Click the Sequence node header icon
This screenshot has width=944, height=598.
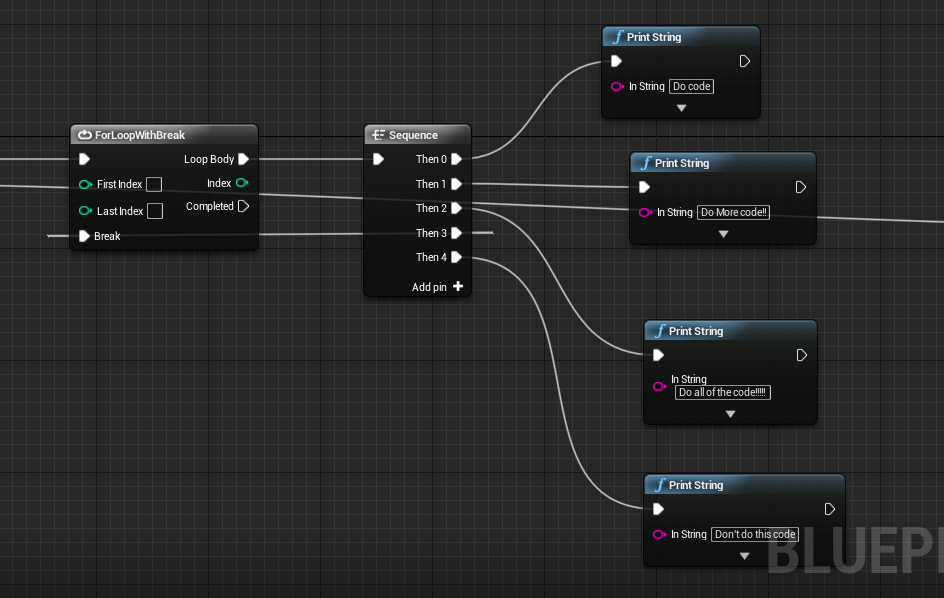[x=378, y=135]
